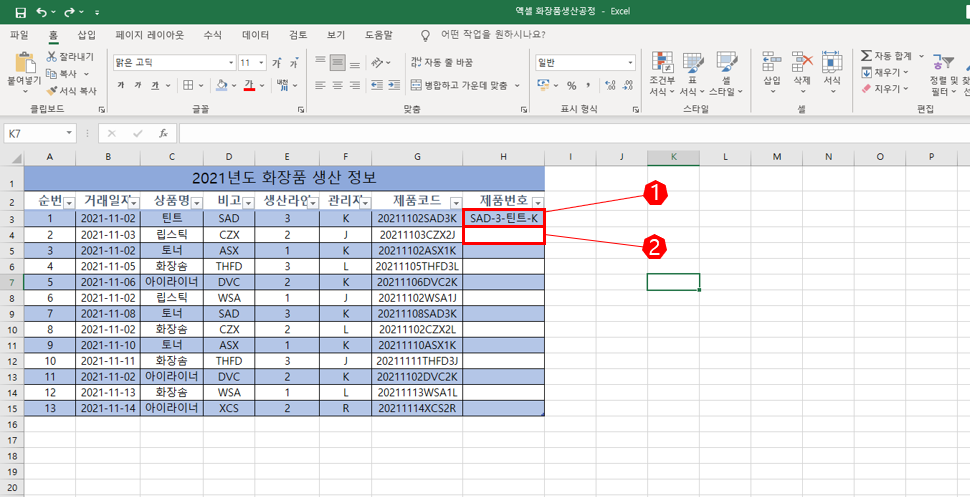Click the Cut (잘라내기) scissors icon
Viewport: 970px width, 497px height.
pyautogui.click(x=51, y=57)
